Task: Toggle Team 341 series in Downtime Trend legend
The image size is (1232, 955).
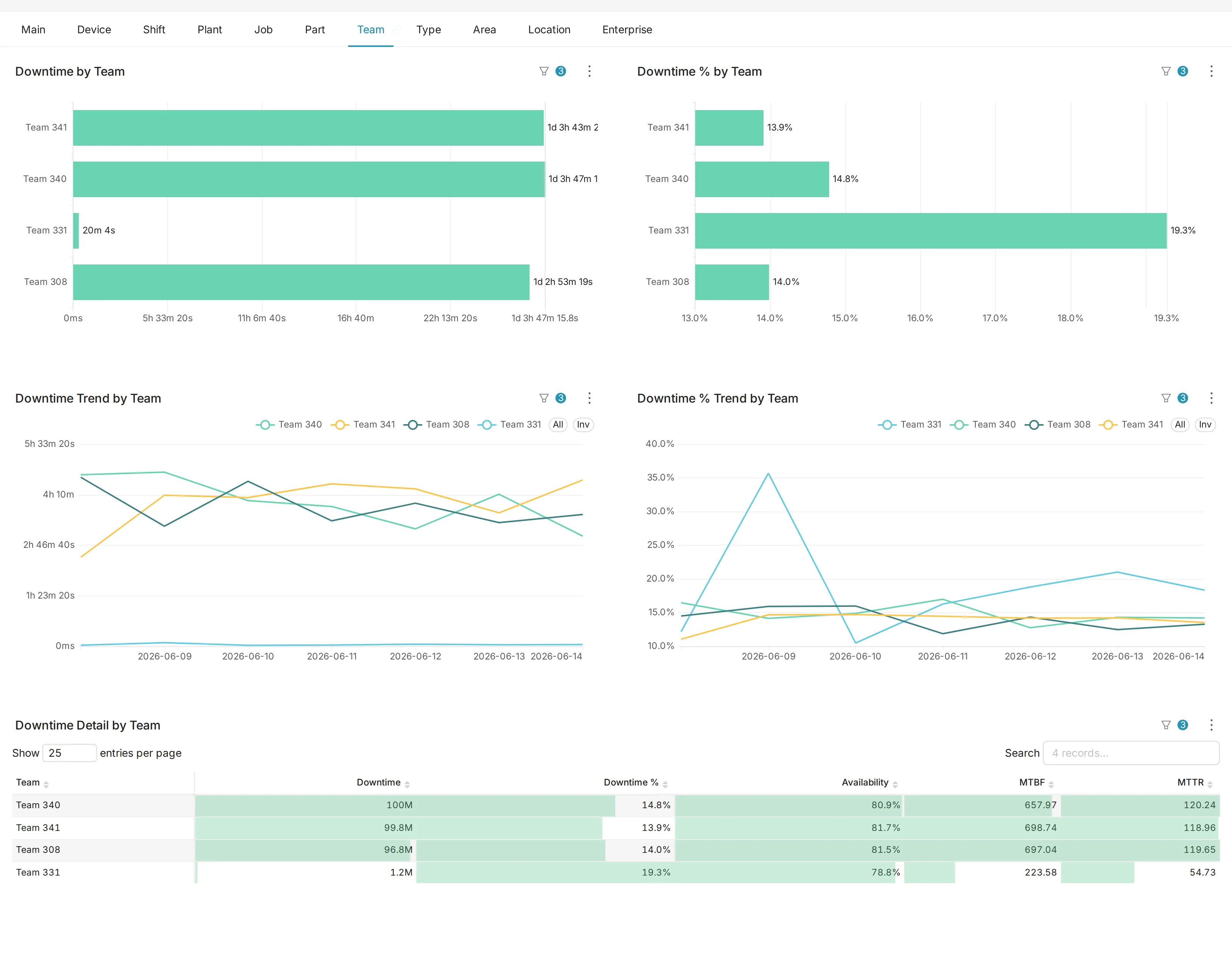Action: (363, 425)
